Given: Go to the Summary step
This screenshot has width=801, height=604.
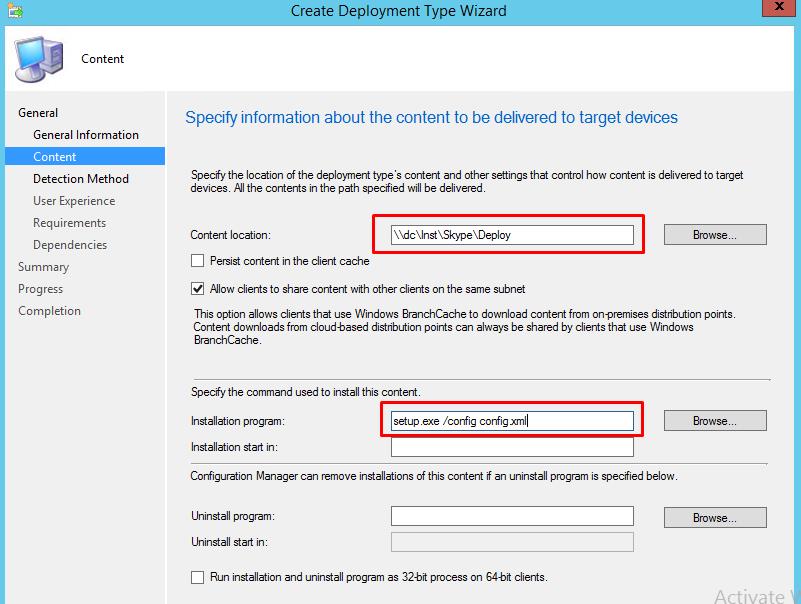Looking at the screenshot, I should [x=43, y=267].
